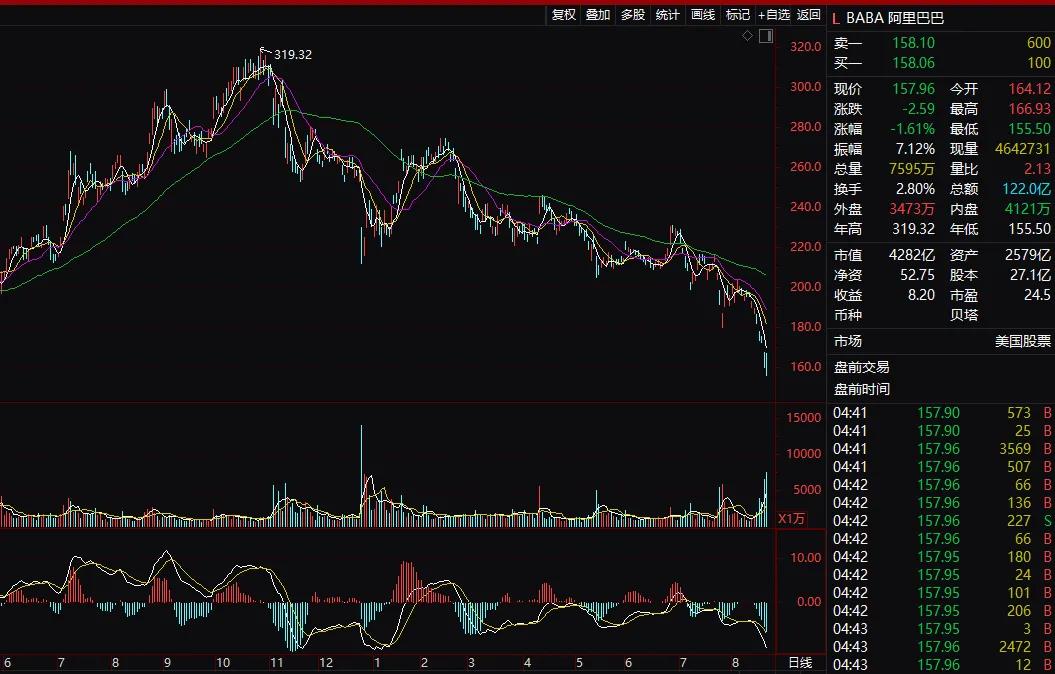Click the 盘前交易 pre-market section header
The width and height of the screenshot is (1055, 674).
pyautogui.click(x=861, y=367)
